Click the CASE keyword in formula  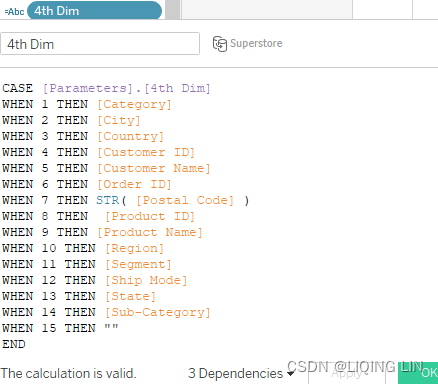click(18, 88)
